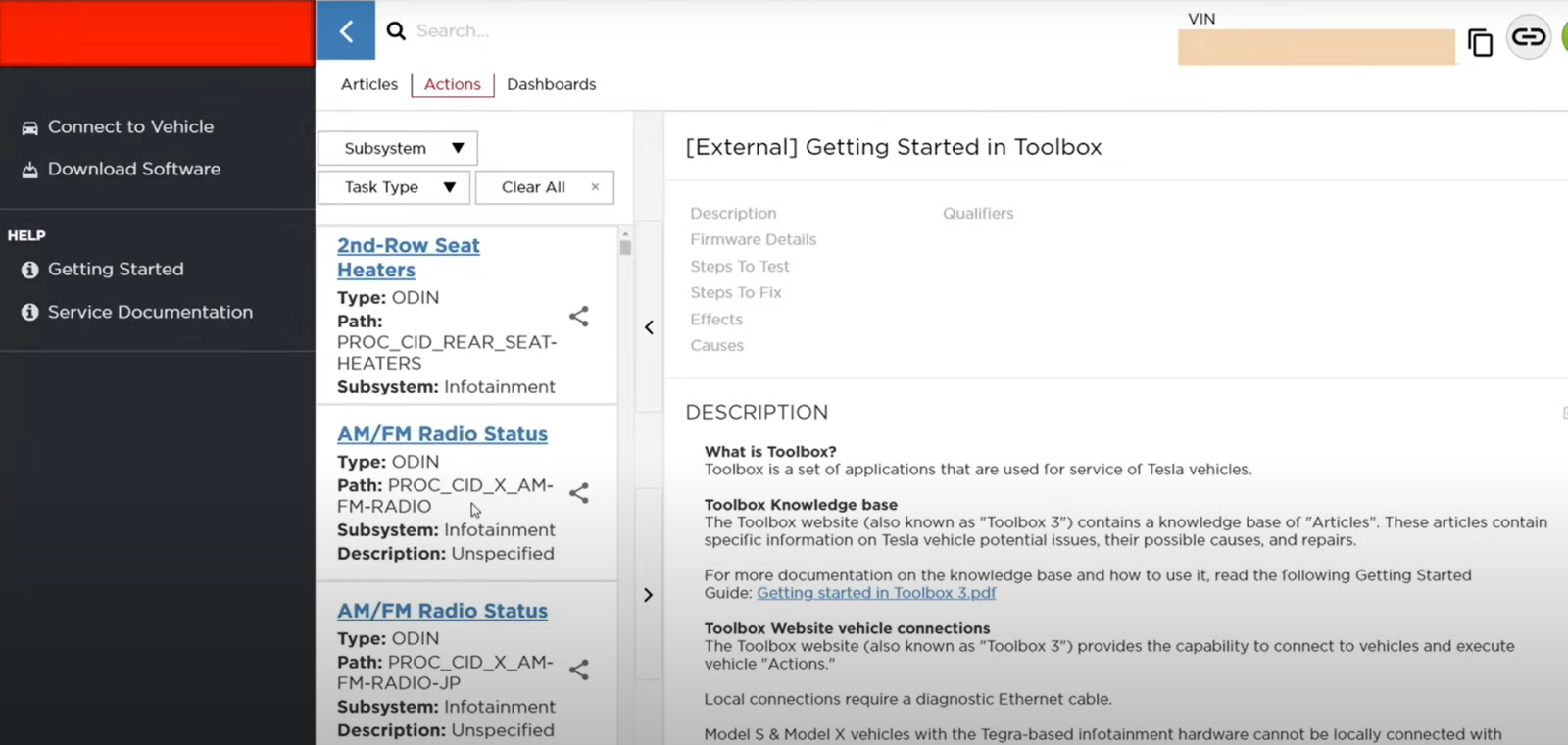The width and height of the screenshot is (1568, 745).
Task: Click the chain link icon button
Action: click(x=1528, y=38)
